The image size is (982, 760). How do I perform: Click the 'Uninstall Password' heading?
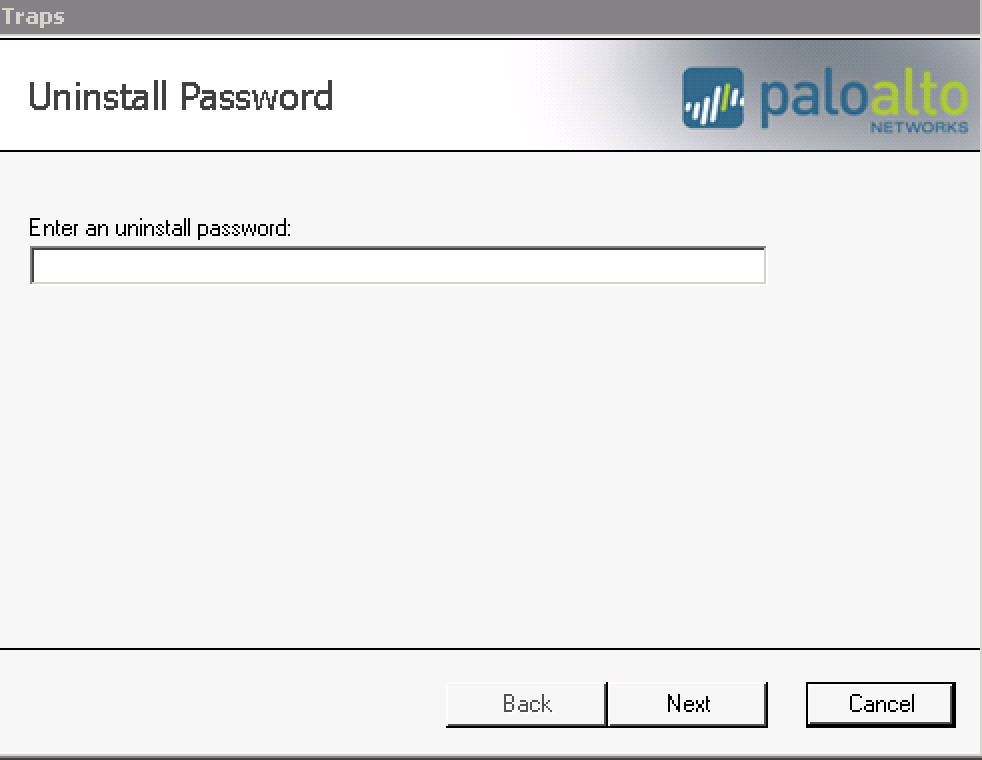(x=180, y=97)
